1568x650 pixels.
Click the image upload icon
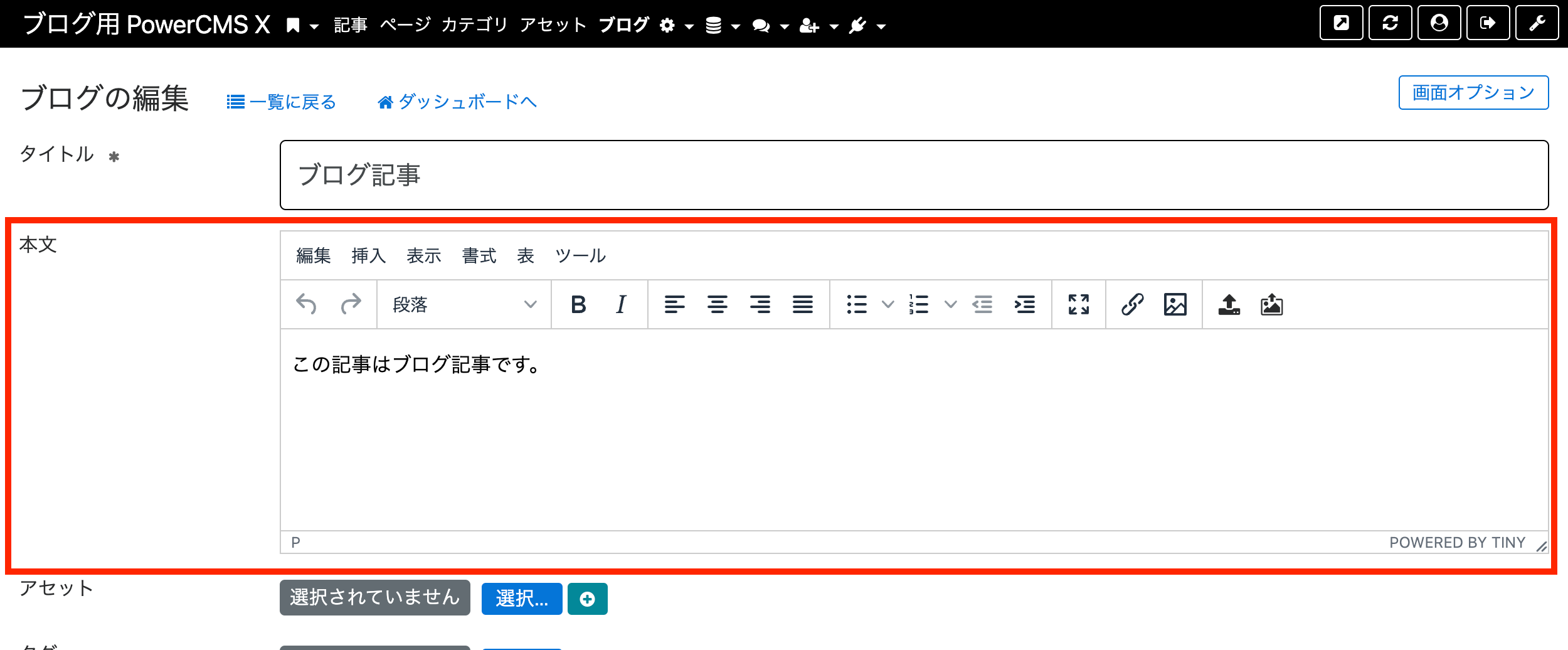[x=1272, y=304]
